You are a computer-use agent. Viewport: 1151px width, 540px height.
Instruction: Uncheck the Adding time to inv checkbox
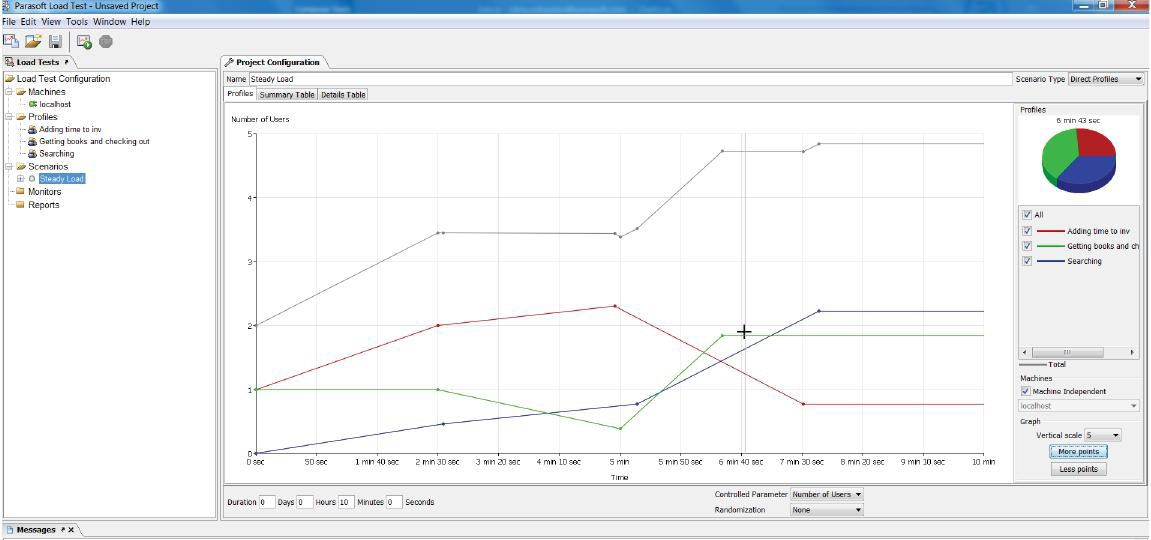(x=1027, y=230)
